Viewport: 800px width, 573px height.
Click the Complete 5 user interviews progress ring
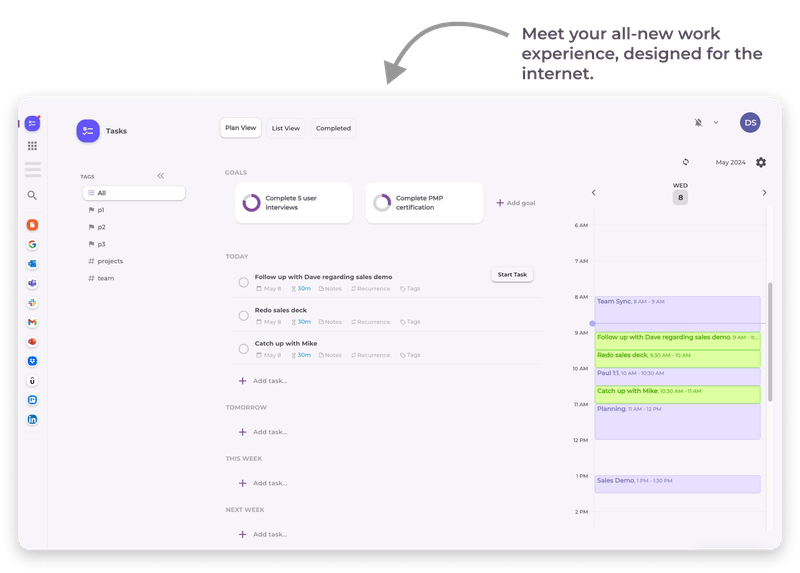(252, 203)
